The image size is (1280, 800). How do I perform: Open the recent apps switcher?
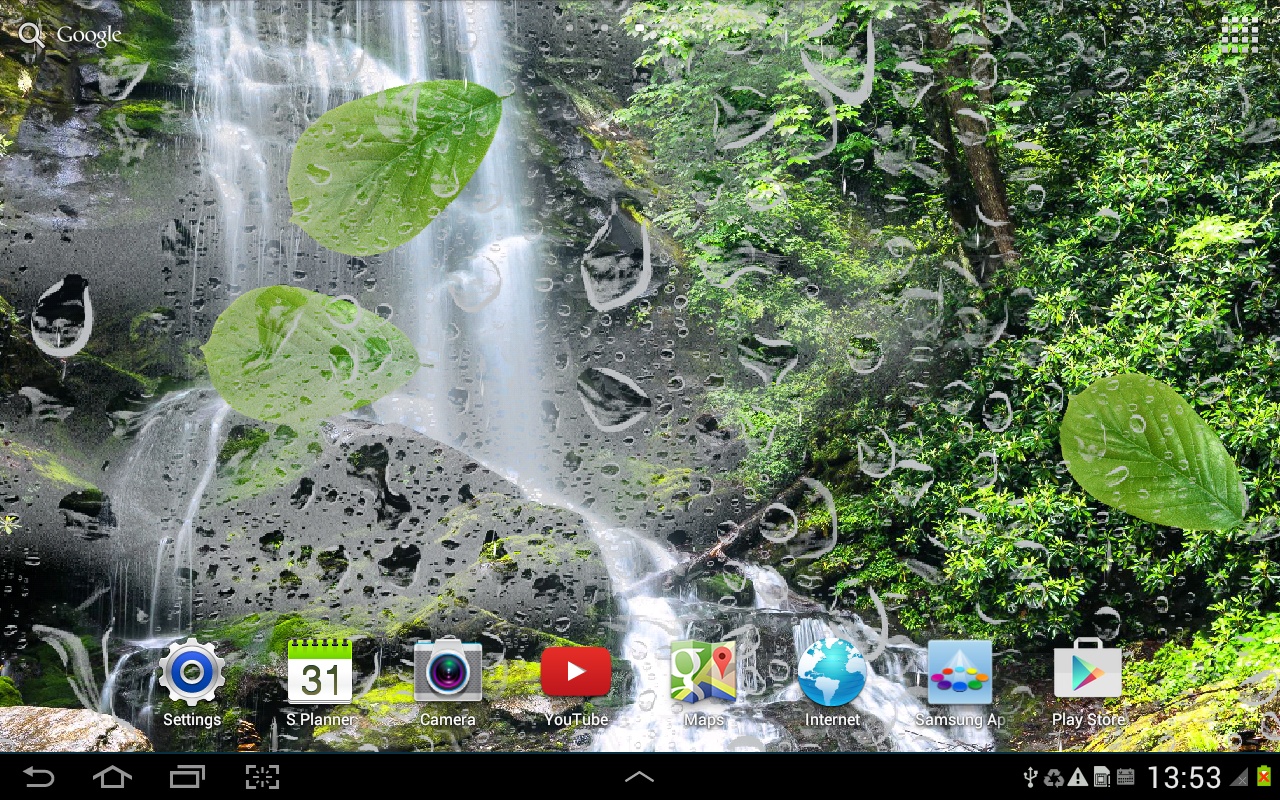(187, 777)
